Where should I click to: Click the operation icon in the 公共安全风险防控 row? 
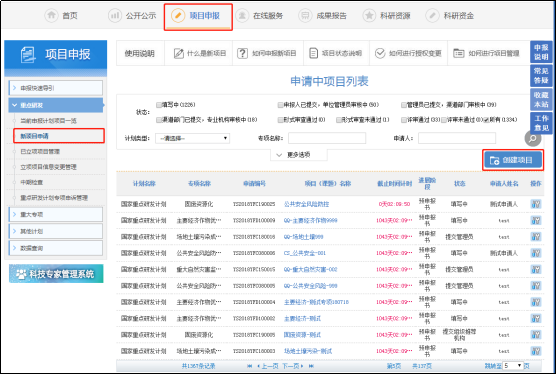coord(536,204)
